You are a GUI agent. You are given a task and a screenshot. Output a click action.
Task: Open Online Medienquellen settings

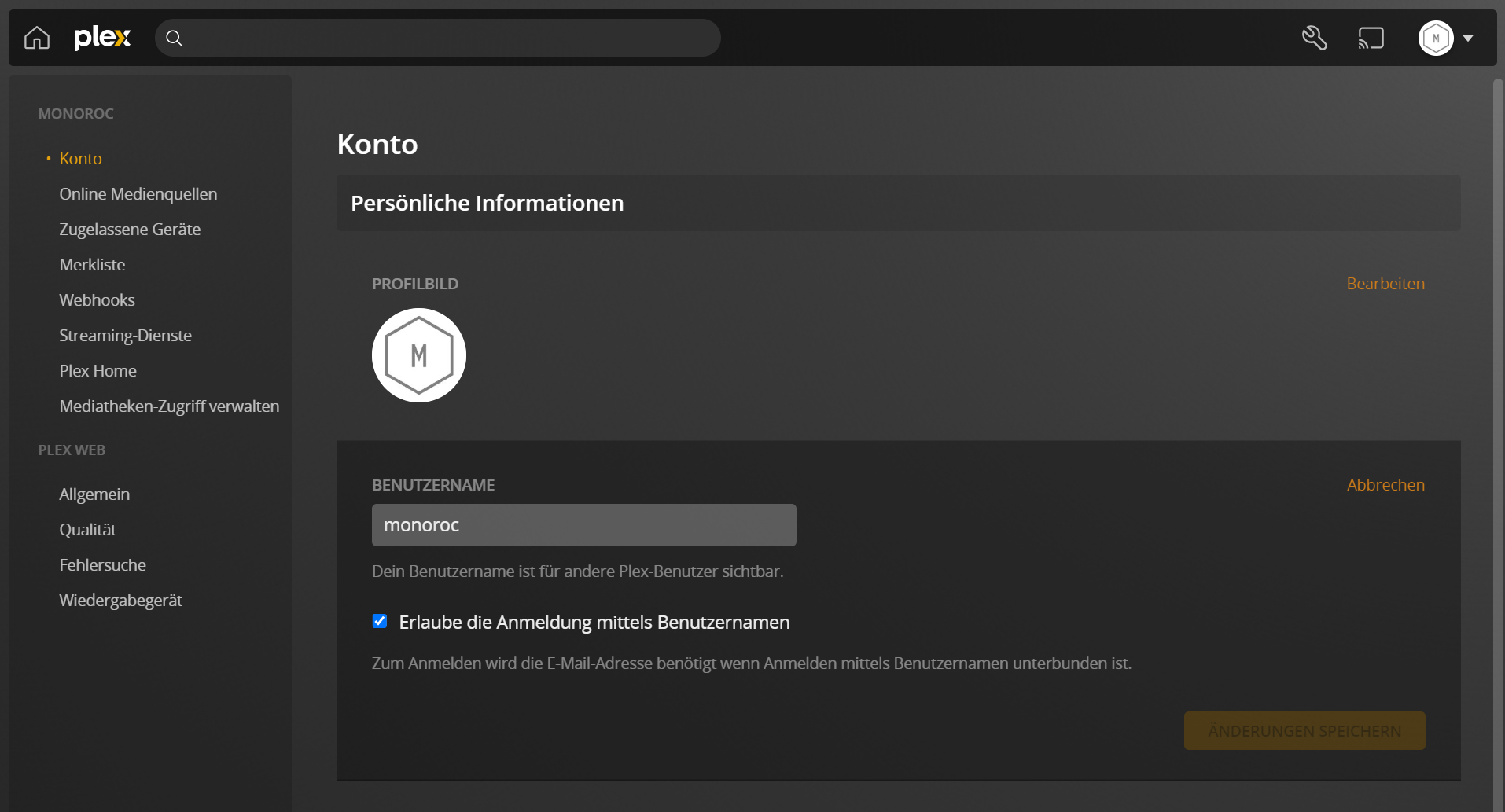pos(138,194)
